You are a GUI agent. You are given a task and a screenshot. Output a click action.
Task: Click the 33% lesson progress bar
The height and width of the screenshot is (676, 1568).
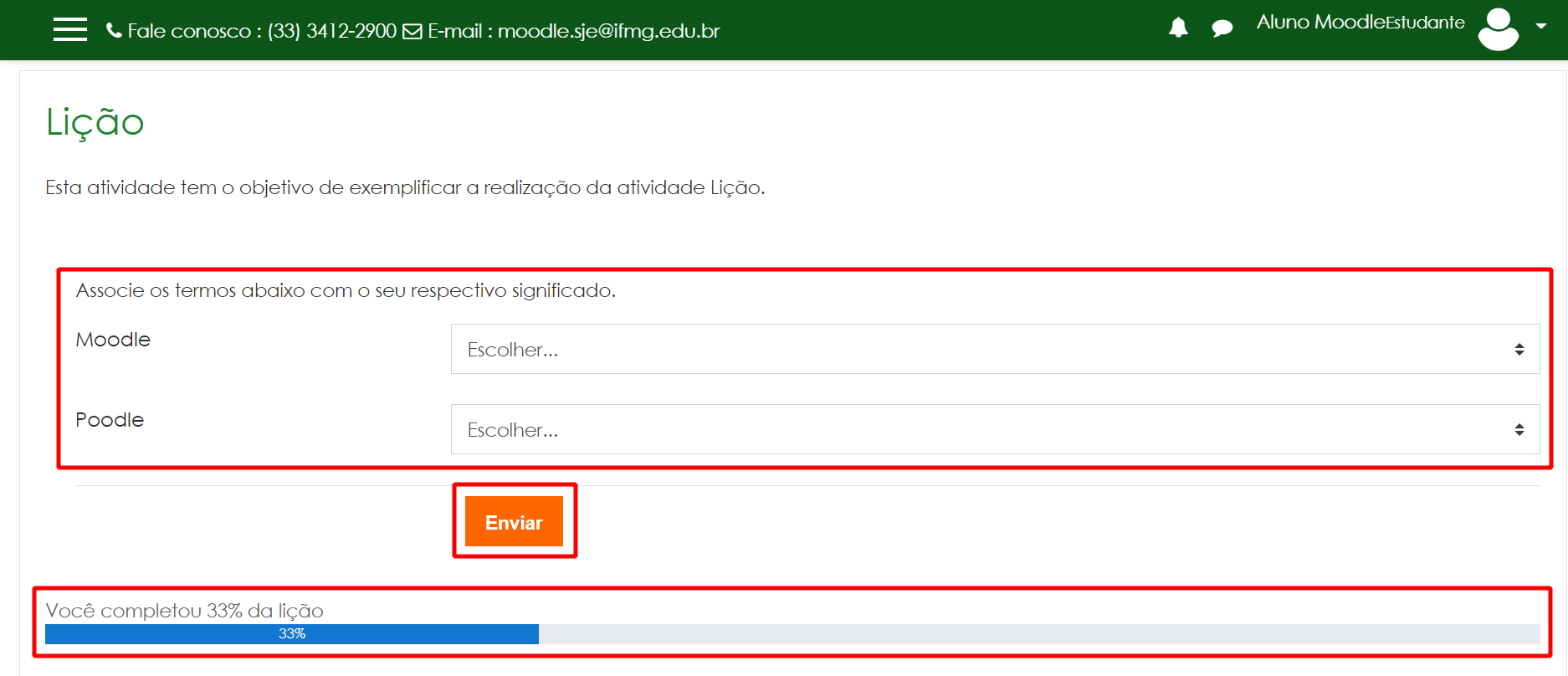click(792, 634)
